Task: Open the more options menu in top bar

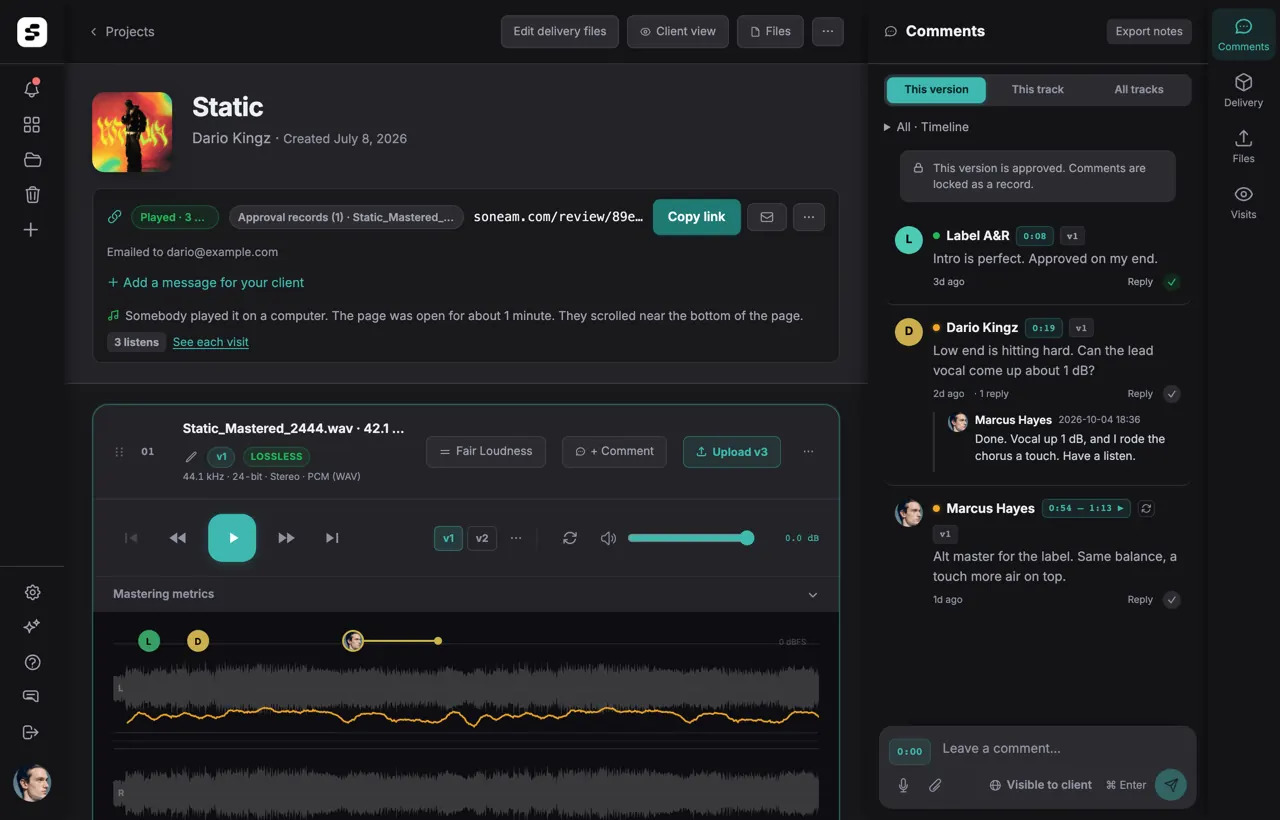Action: tap(827, 31)
